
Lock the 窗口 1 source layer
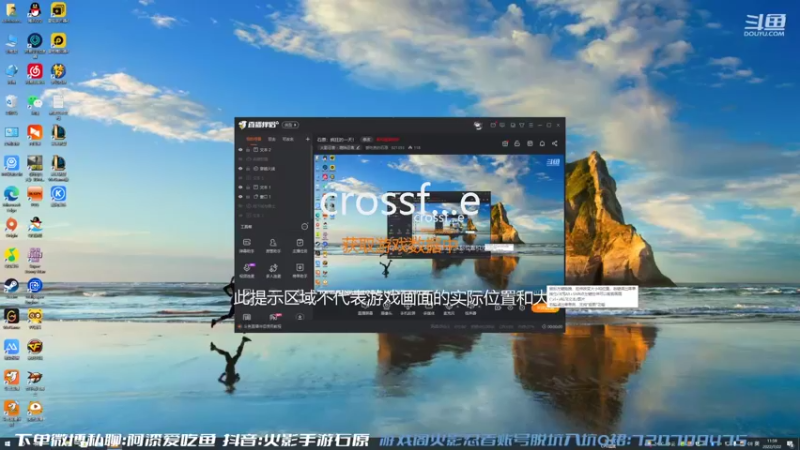[248, 196]
